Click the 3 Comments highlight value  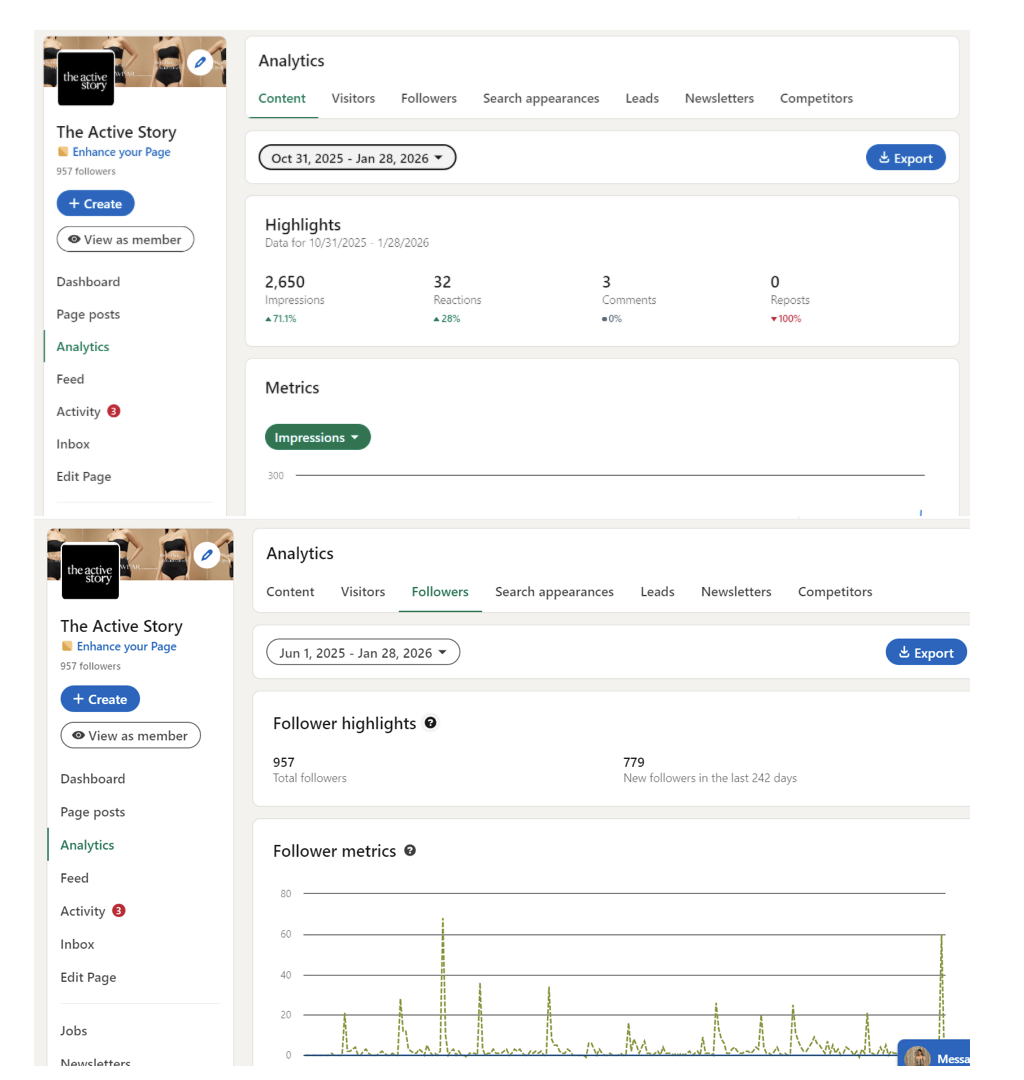click(x=606, y=282)
